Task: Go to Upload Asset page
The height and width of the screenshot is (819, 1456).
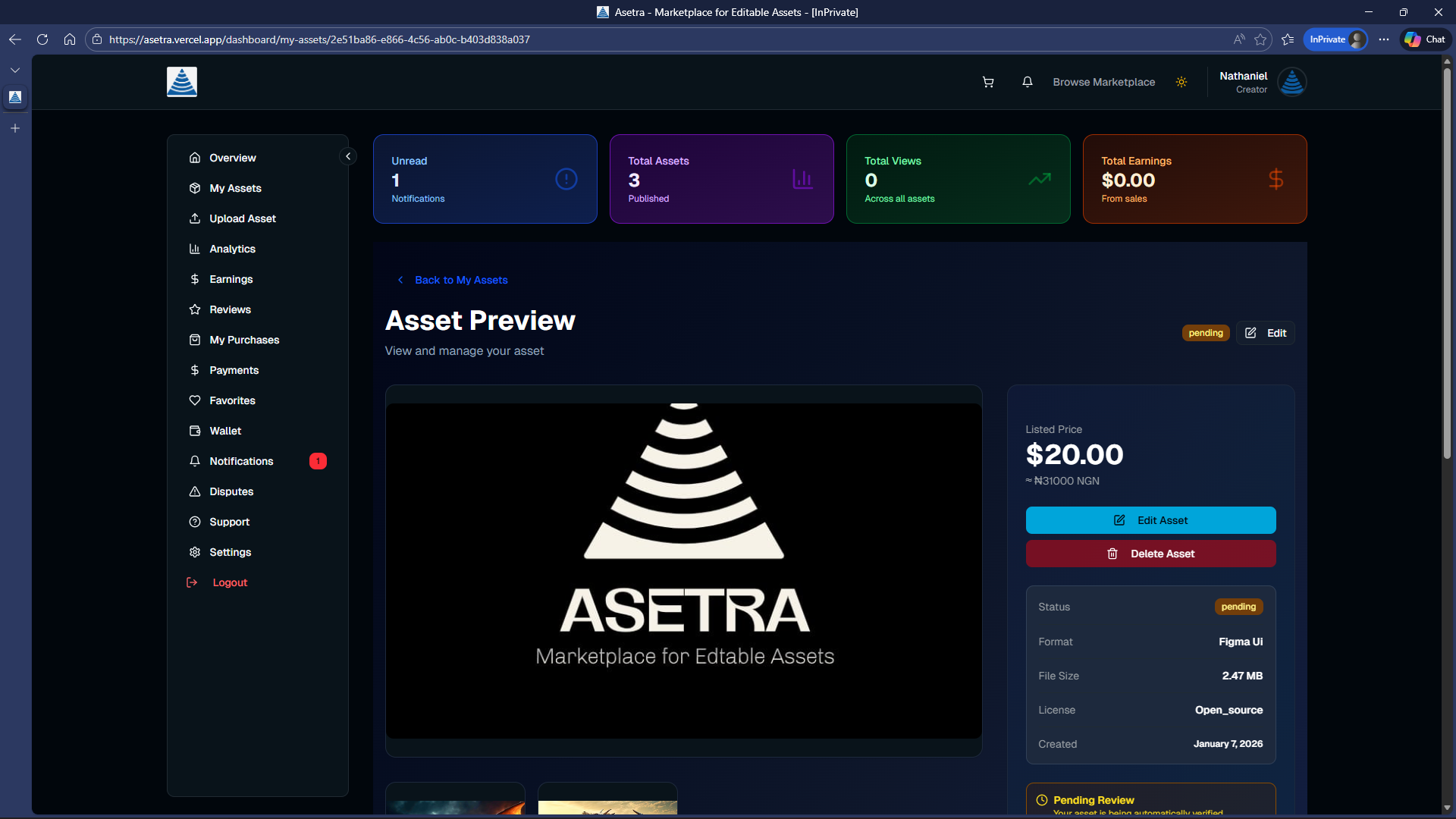Action: tap(242, 218)
